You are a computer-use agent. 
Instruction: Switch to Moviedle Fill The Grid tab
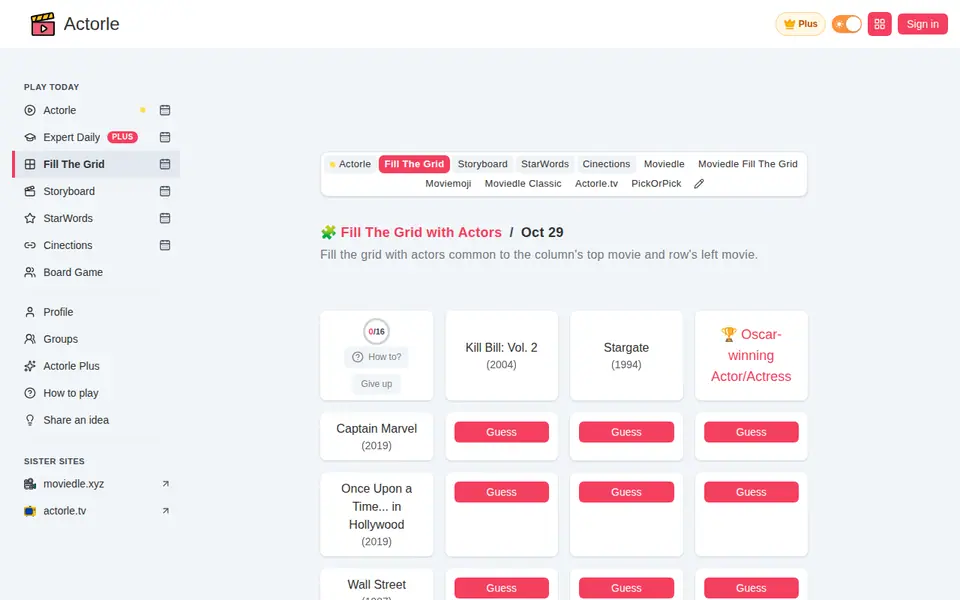748,164
